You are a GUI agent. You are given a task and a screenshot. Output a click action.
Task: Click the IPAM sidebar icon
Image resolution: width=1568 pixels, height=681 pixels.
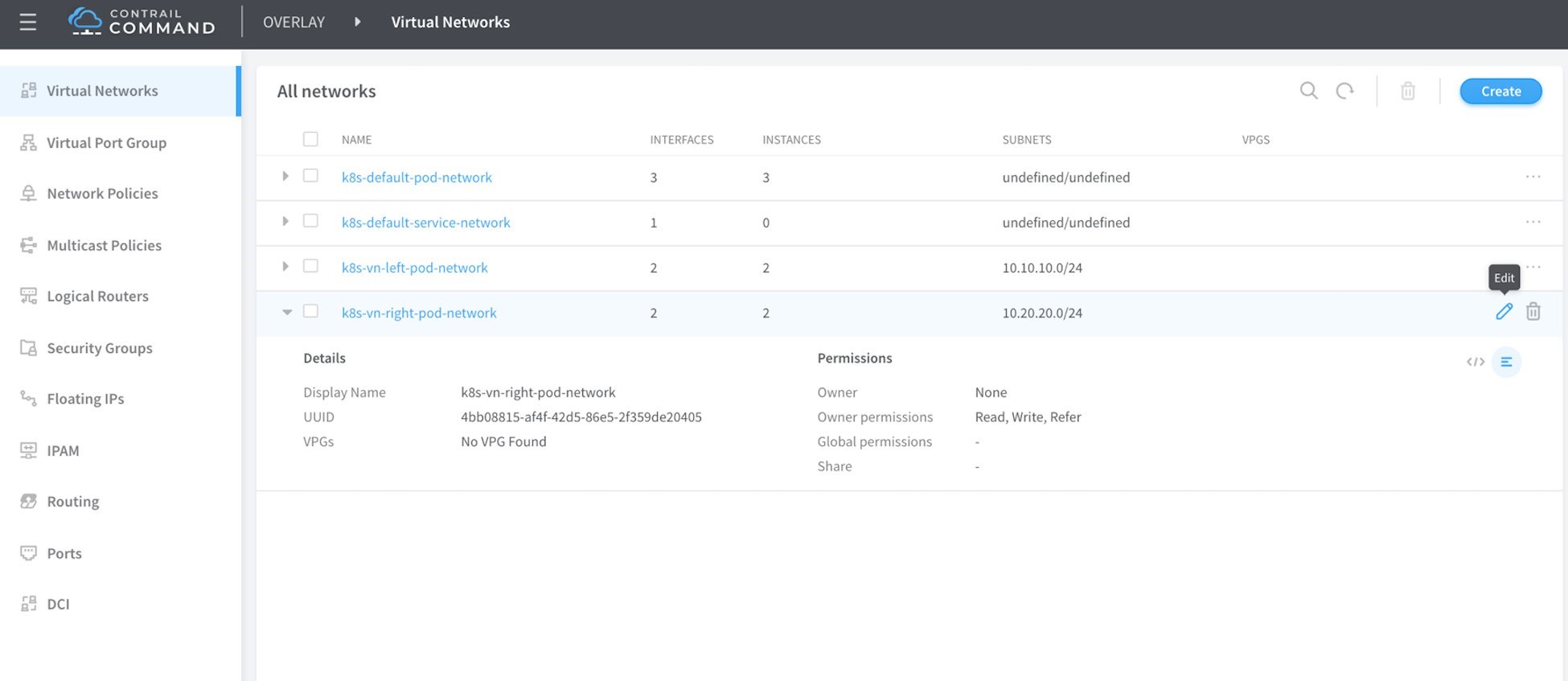[x=29, y=450]
